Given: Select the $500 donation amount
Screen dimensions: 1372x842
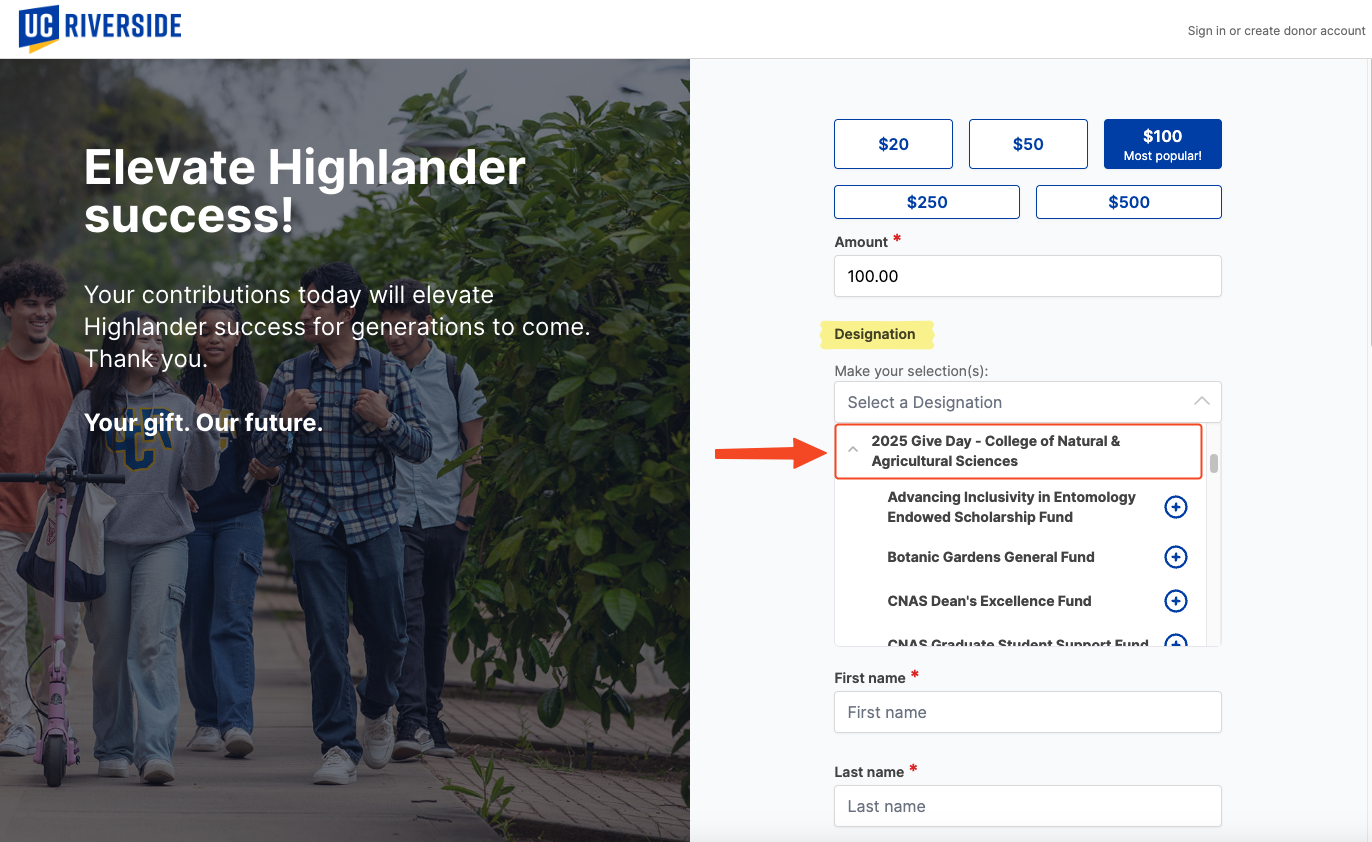Looking at the screenshot, I should [1128, 202].
